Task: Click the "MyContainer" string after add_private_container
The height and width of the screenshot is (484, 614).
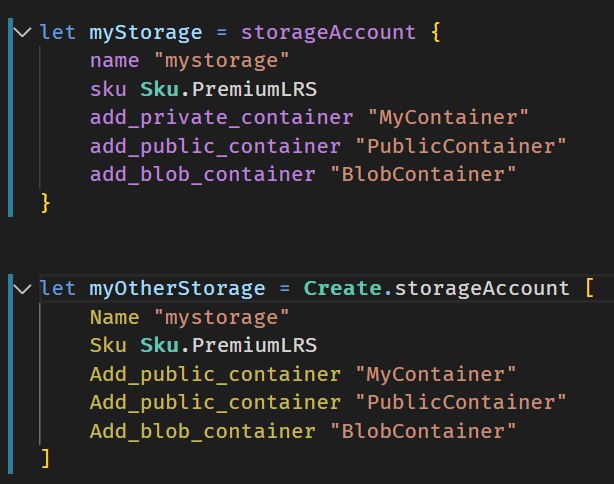Action: coord(448,117)
